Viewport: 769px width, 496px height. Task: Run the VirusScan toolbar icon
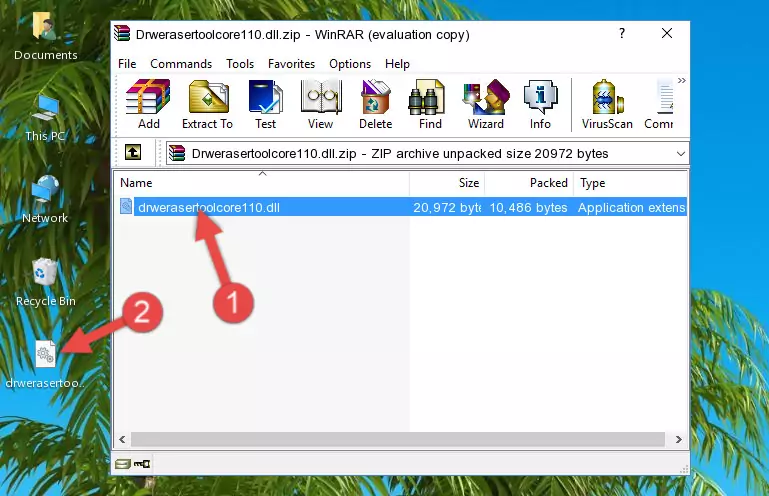[x=607, y=104]
